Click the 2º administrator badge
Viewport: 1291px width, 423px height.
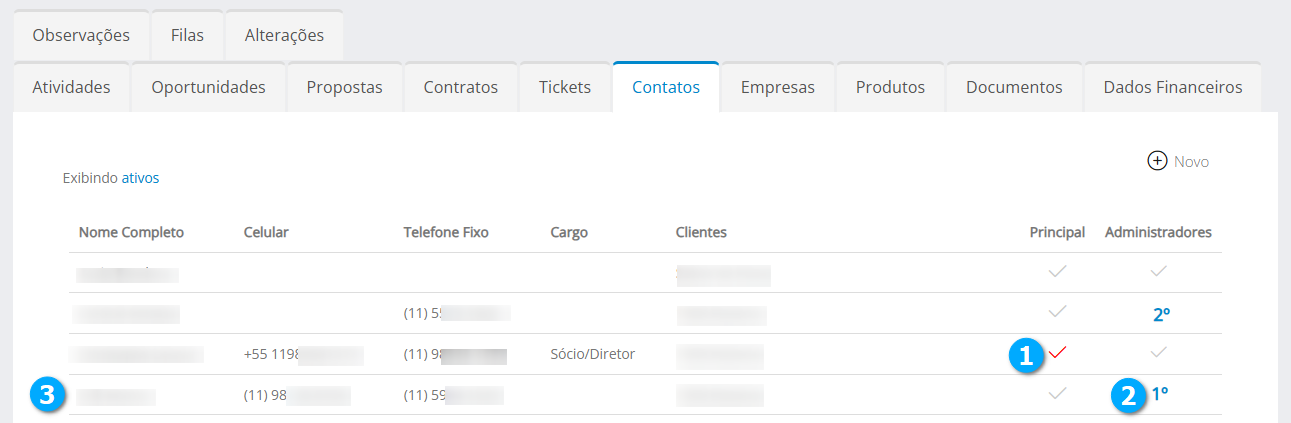[1161, 314]
